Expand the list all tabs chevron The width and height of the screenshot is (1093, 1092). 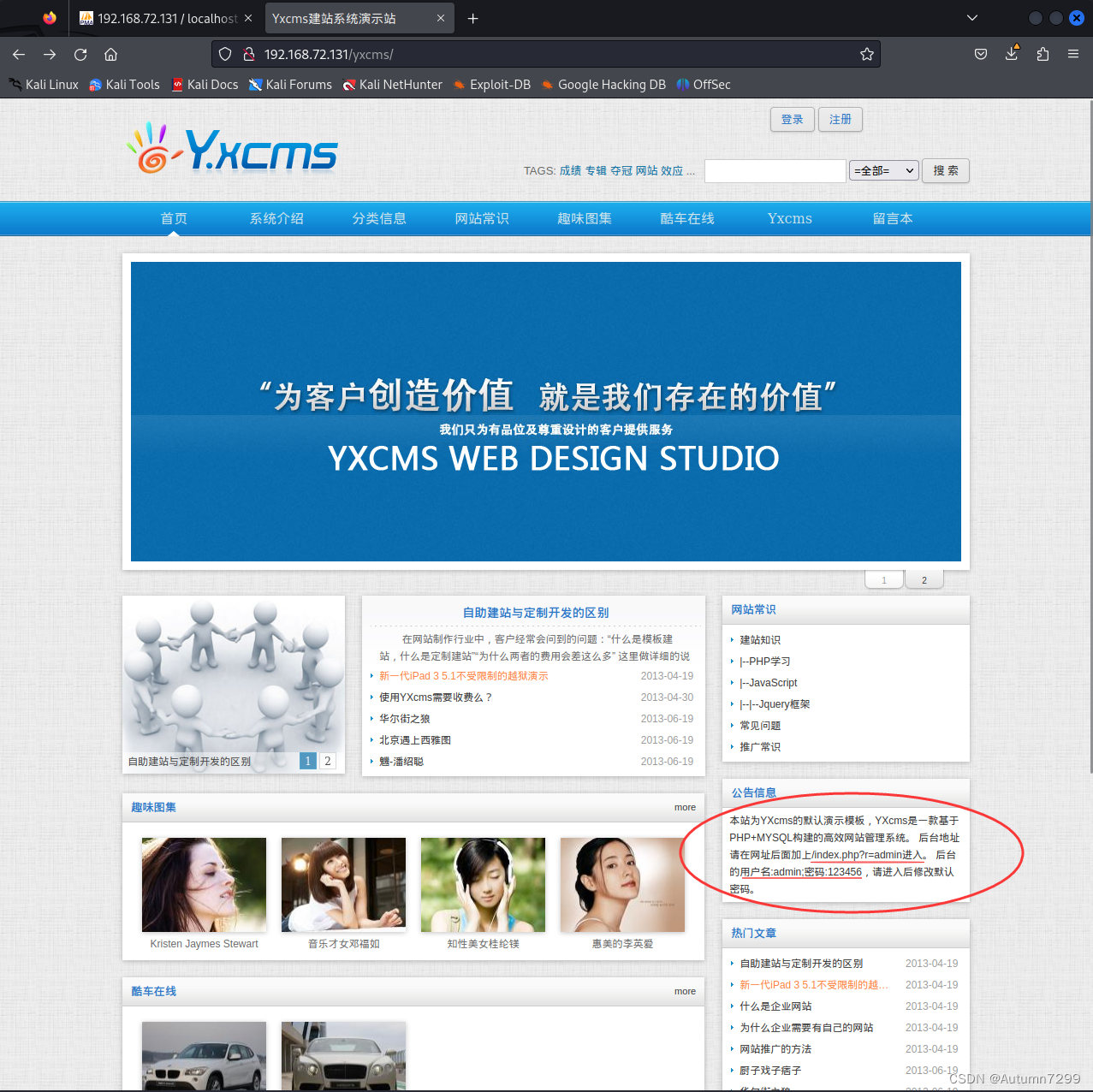click(972, 18)
